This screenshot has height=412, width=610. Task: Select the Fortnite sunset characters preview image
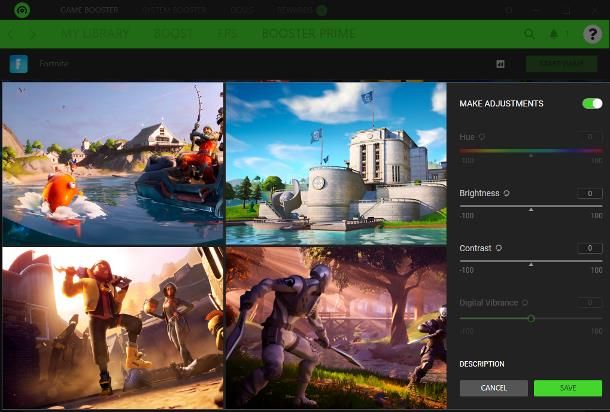pyautogui.click(x=113, y=328)
